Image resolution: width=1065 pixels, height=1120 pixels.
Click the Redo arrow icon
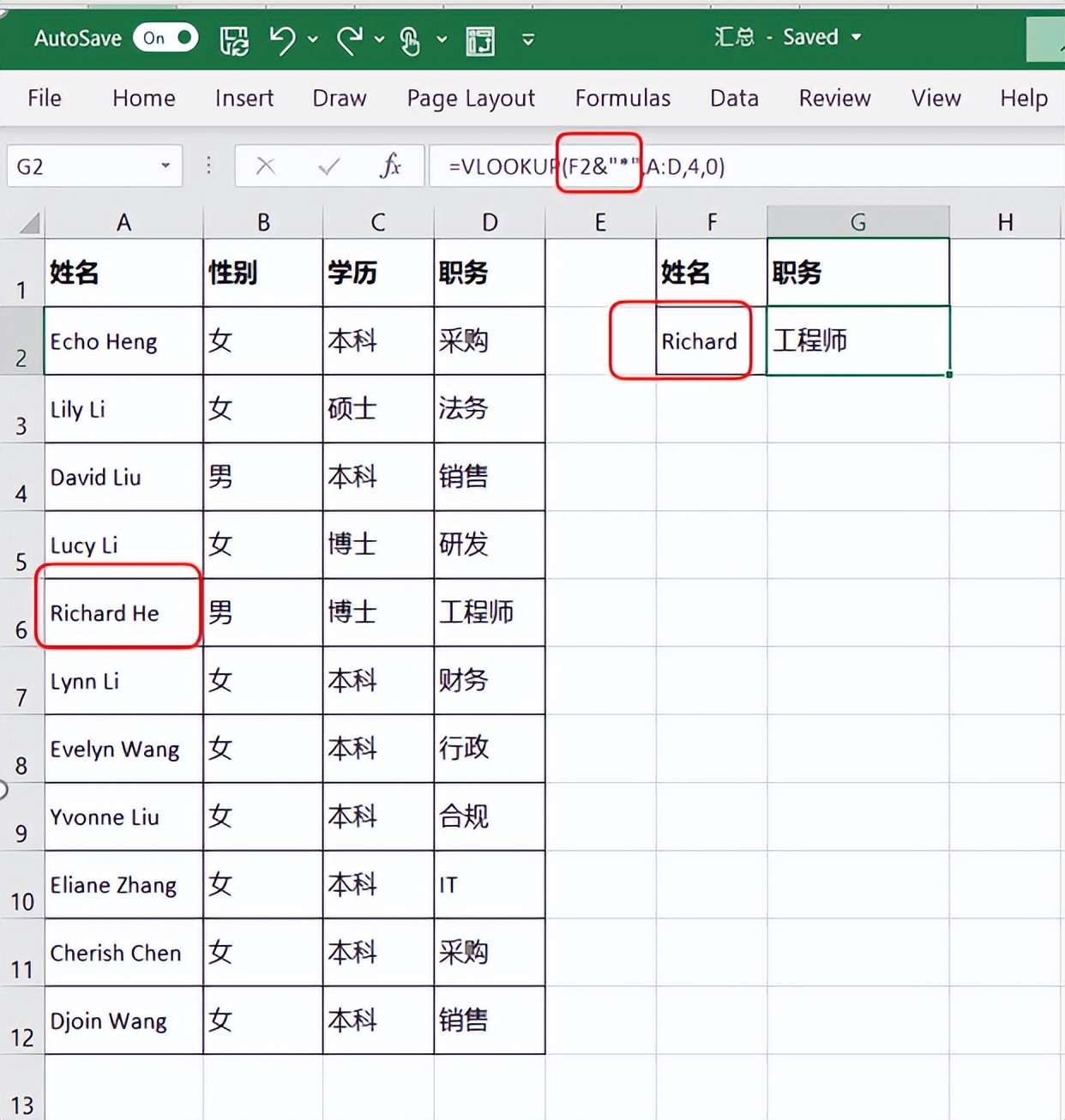(x=349, y=39)
